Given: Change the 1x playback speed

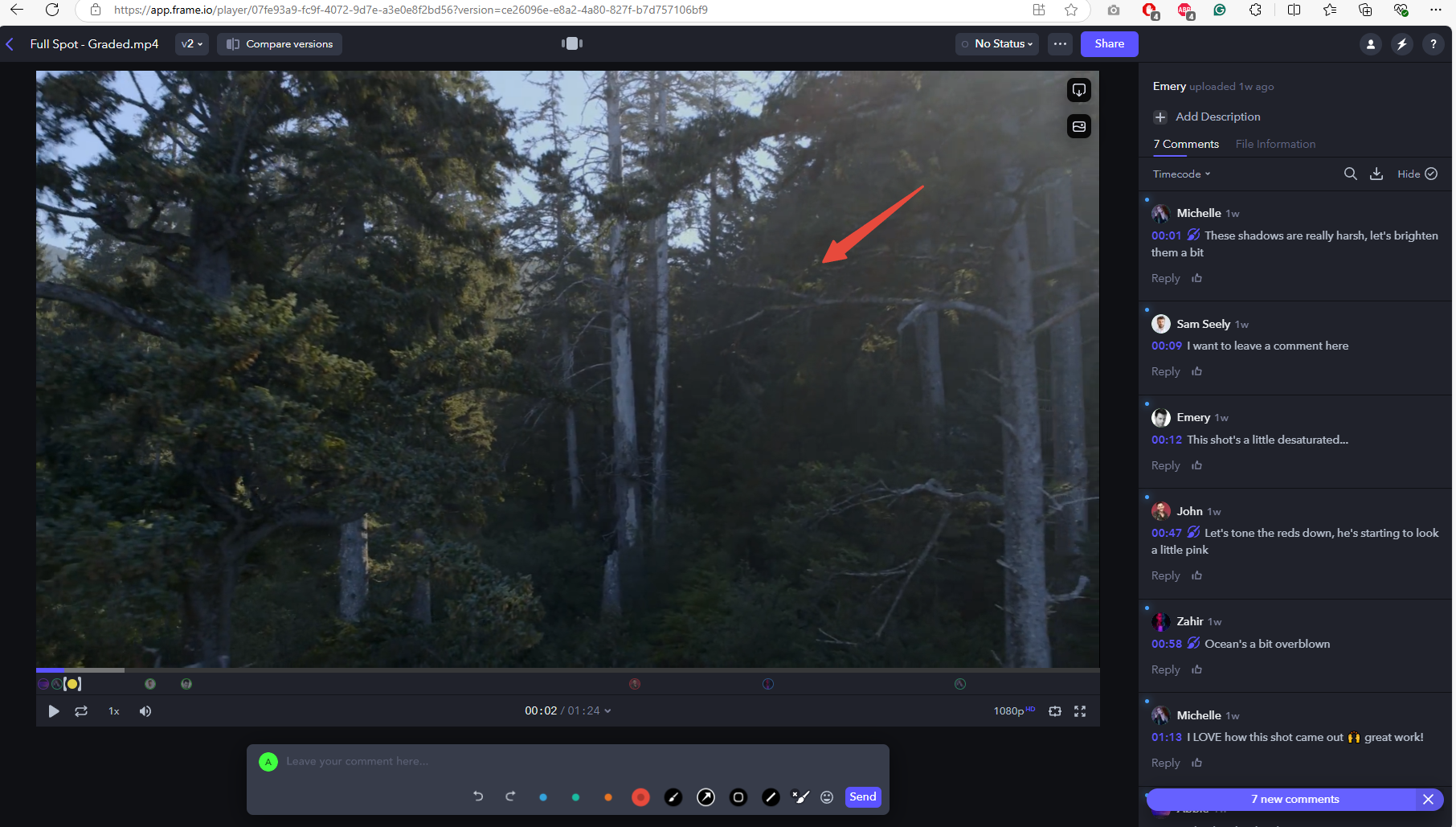Looking at the screenshot, I should point(114,711).
